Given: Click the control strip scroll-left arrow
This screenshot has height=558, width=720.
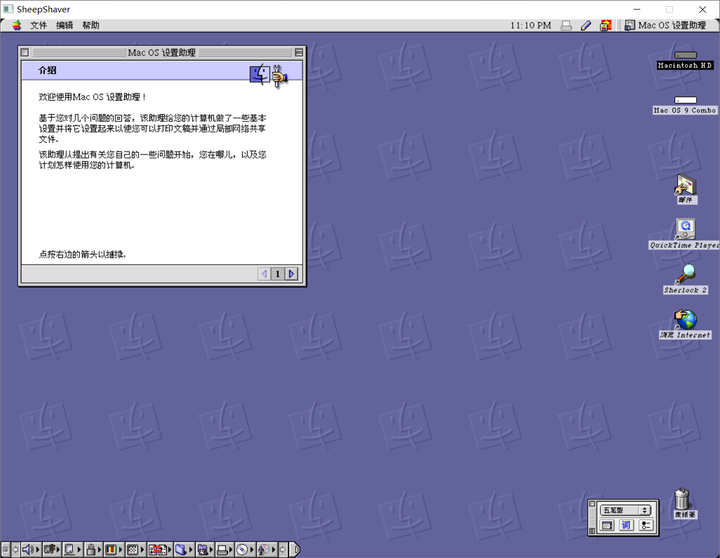Looking at the screenshot, I should click(x=15, y=549).
